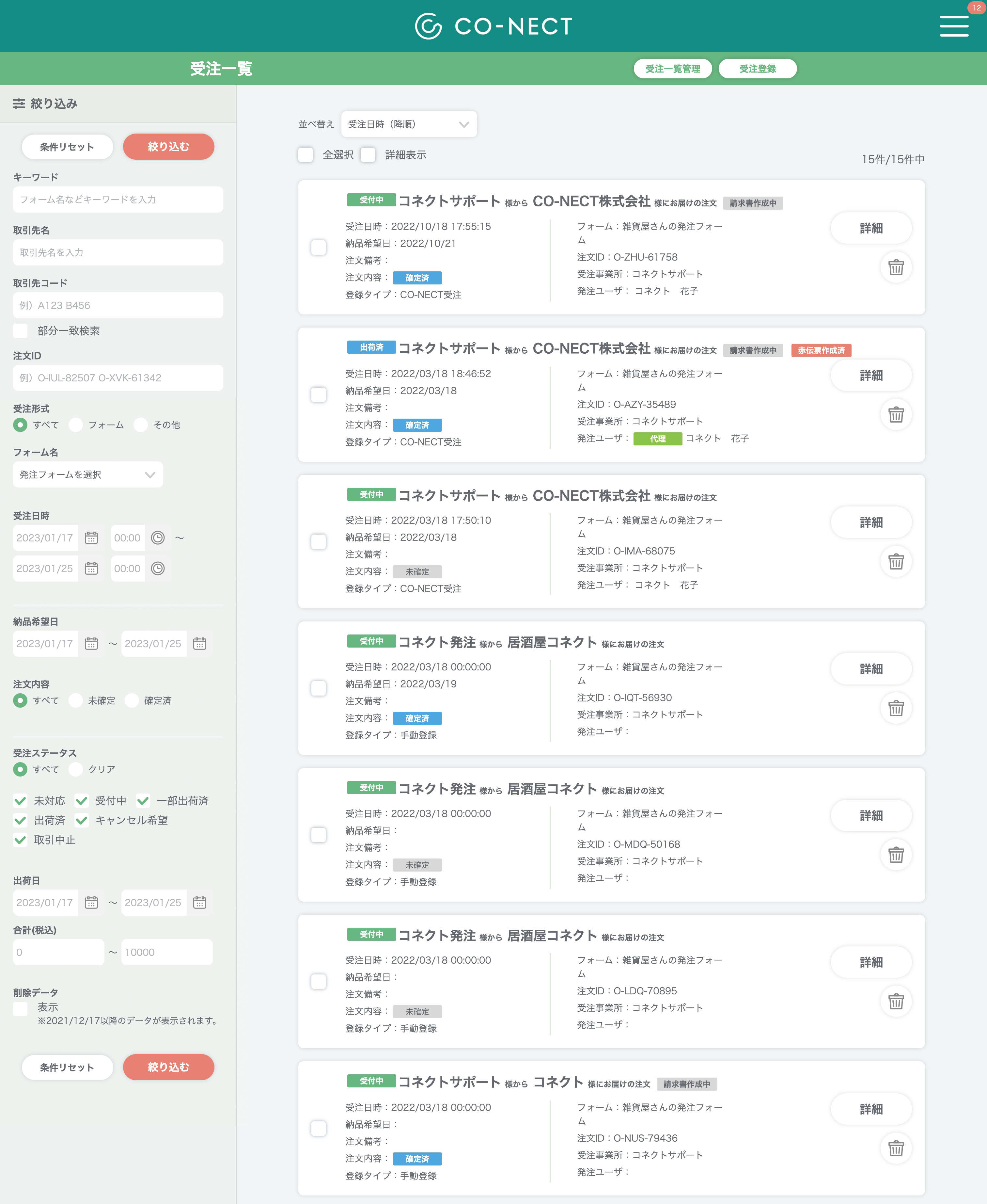Image resolution: width=987 pixels, height=1204 pixels.
Task: Uncheck the 取引中止 status checkbox
Action: click(21, 840)
